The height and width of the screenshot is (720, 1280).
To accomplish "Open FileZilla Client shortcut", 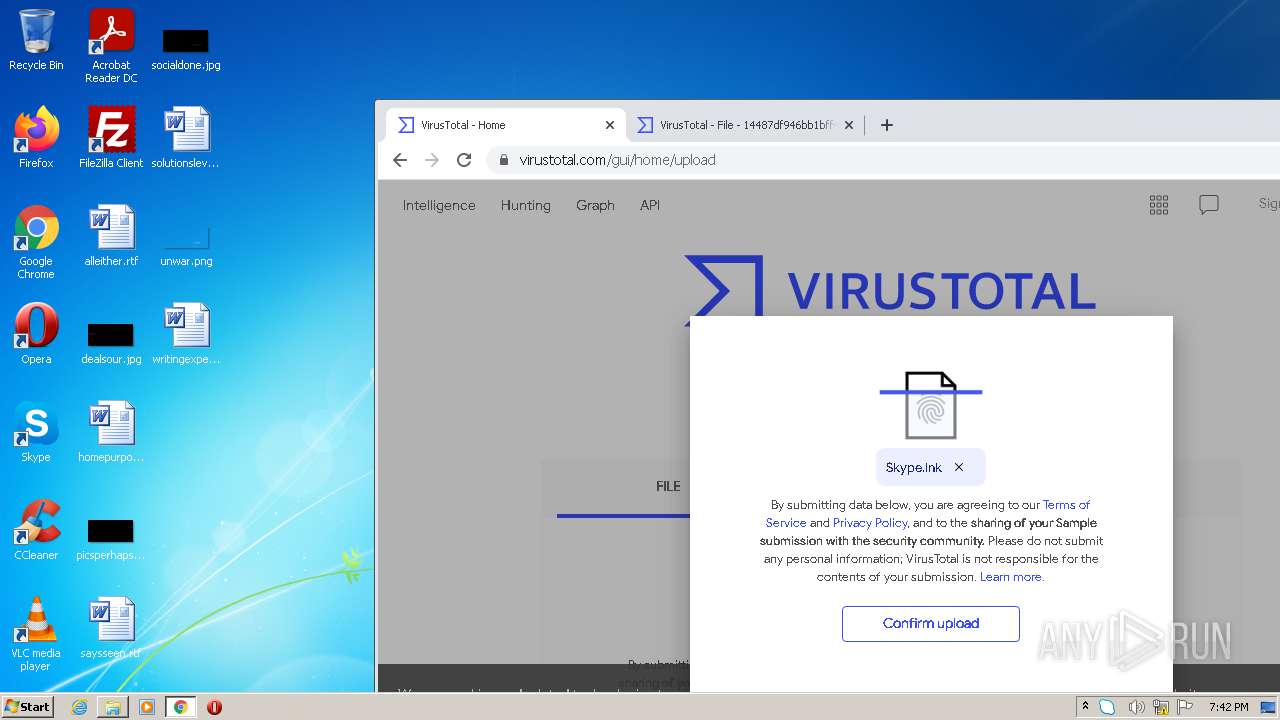I will 111,138.
